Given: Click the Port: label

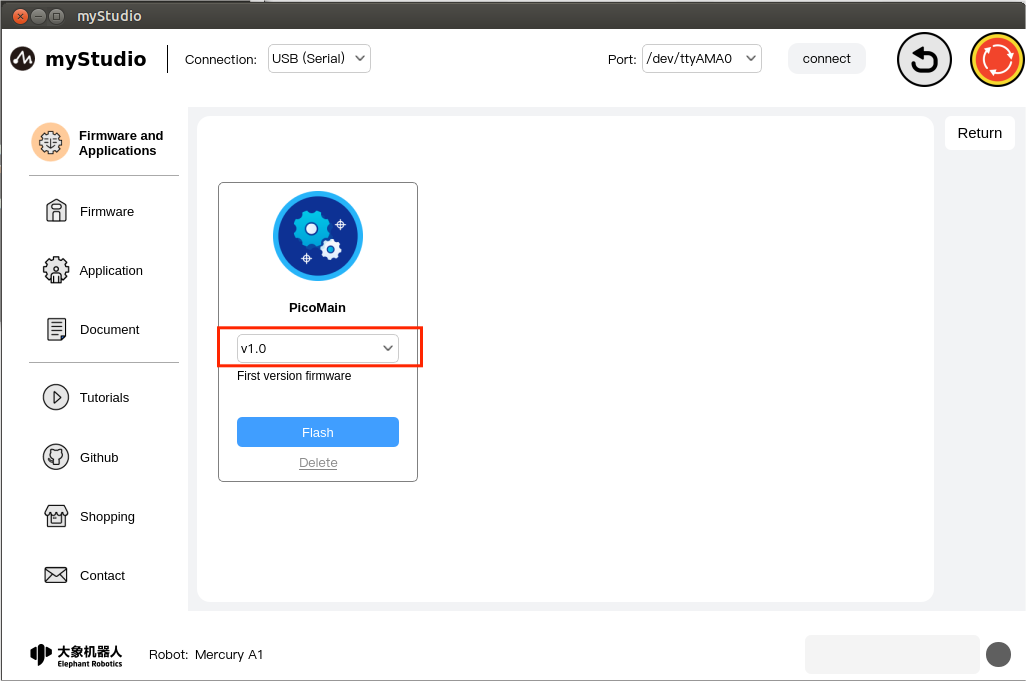Looking at the screenshot, I should [x=622, y=60].
